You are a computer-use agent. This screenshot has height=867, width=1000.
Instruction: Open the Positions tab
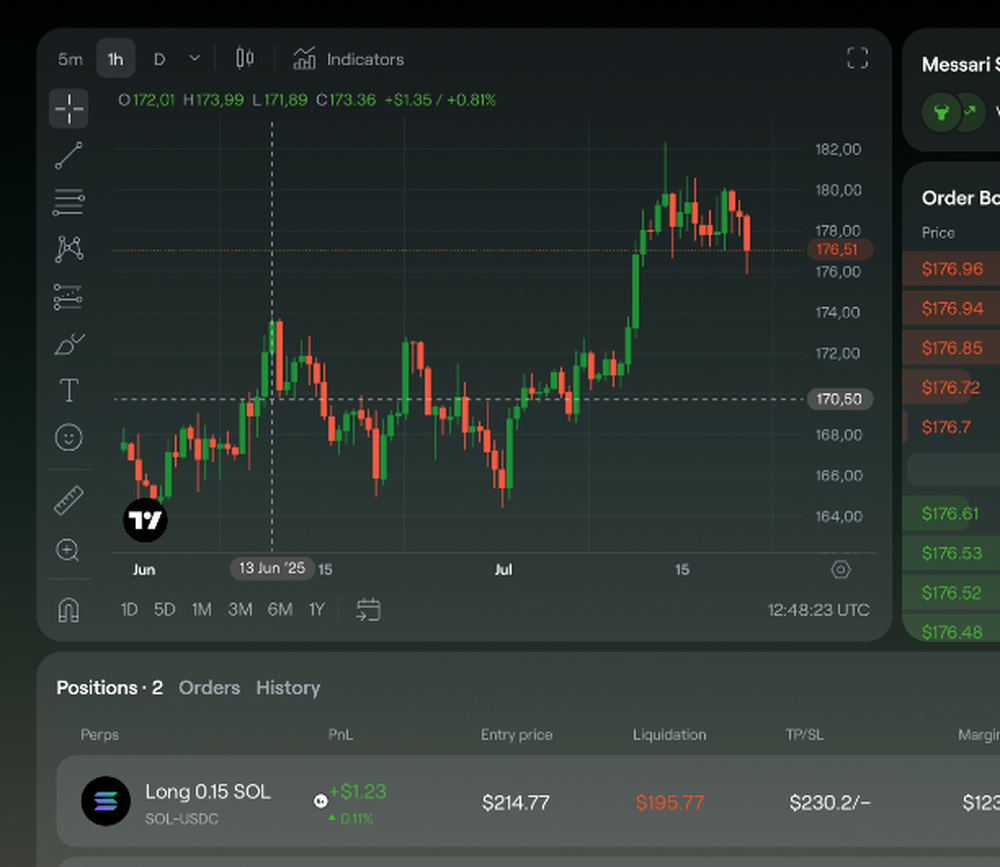pyautogui.click(x=110, y=688)
